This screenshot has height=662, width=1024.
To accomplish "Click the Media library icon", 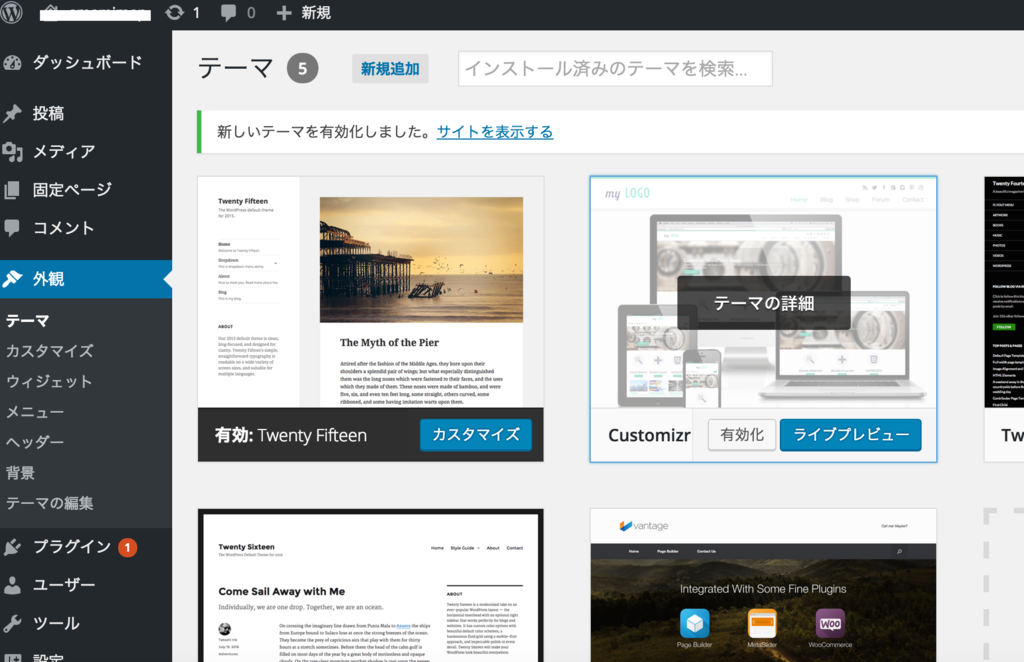I will [12, 151].
